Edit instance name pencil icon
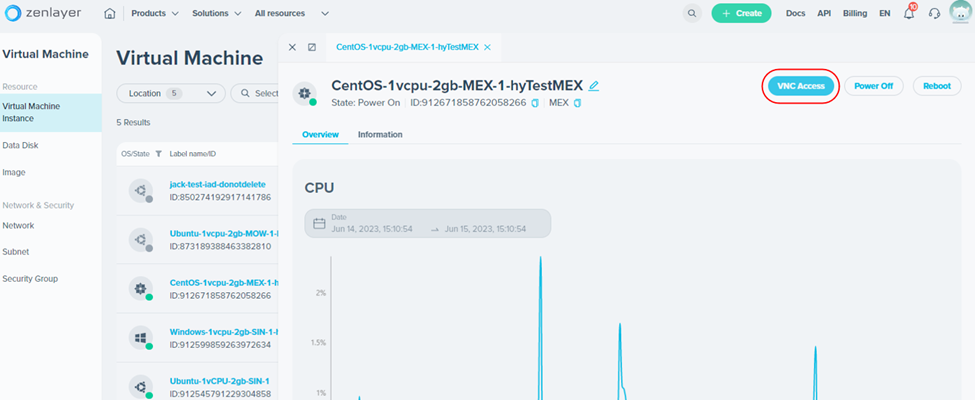This screenshot has height=400, width=975. coord(594,86)
